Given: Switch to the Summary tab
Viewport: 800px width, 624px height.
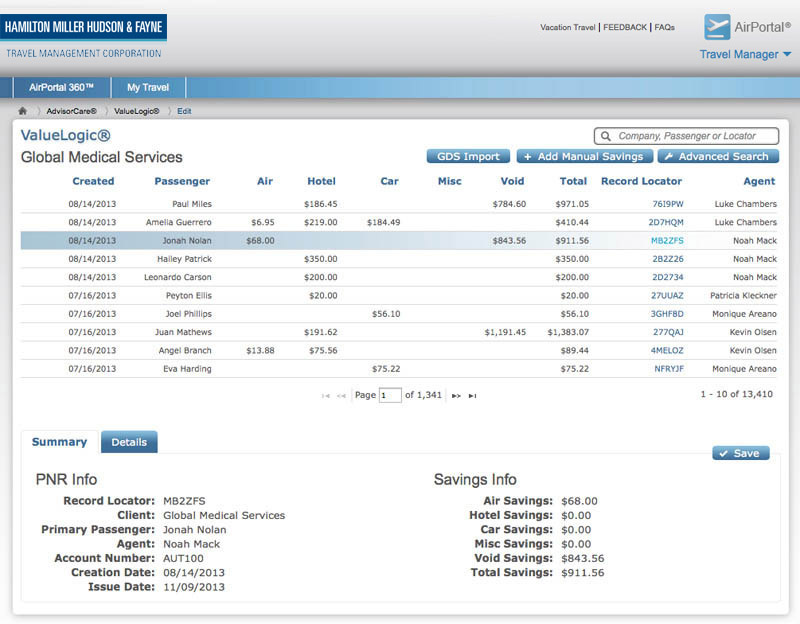Looking at the screenshot, I should (59, 442).
